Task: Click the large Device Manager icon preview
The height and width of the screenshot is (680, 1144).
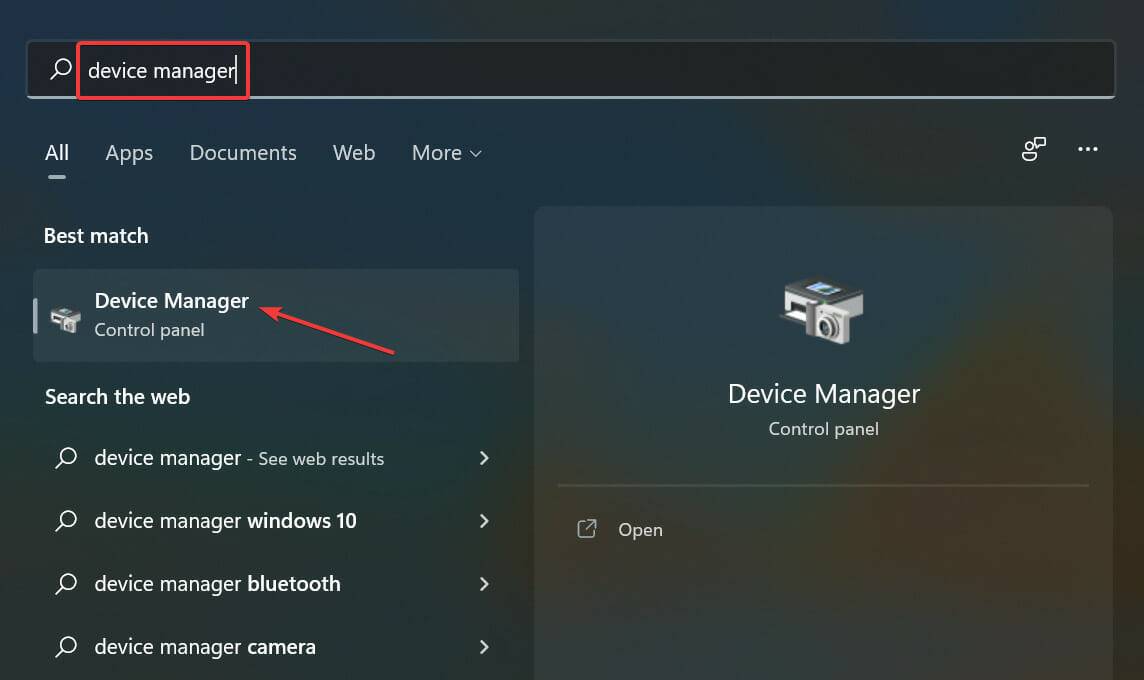Action: click(822, 310)
